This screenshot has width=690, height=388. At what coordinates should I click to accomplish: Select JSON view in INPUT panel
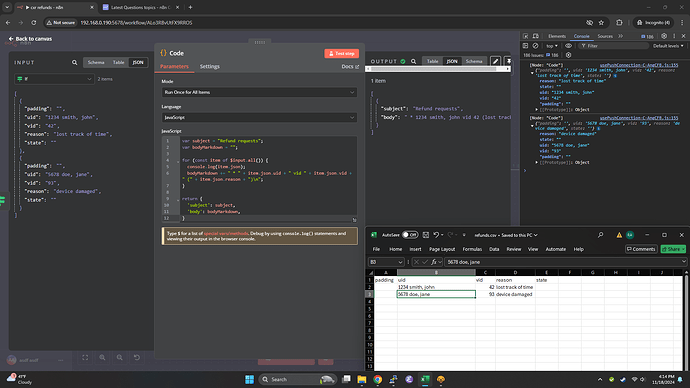pyautogui.click(x=138, y=62)
